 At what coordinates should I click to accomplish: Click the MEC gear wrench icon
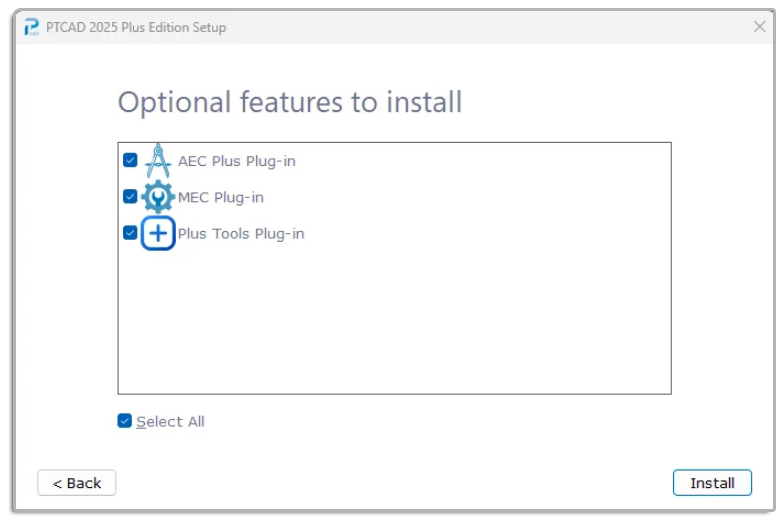[x=158, y=197]
